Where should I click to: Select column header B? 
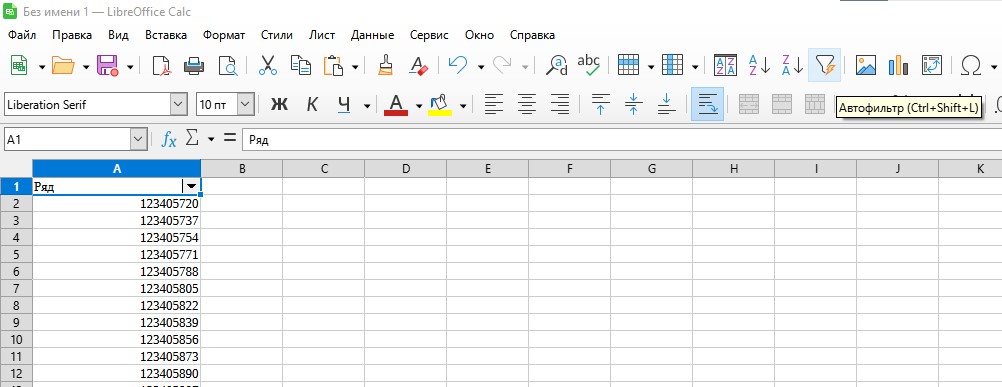coord(242,169)
